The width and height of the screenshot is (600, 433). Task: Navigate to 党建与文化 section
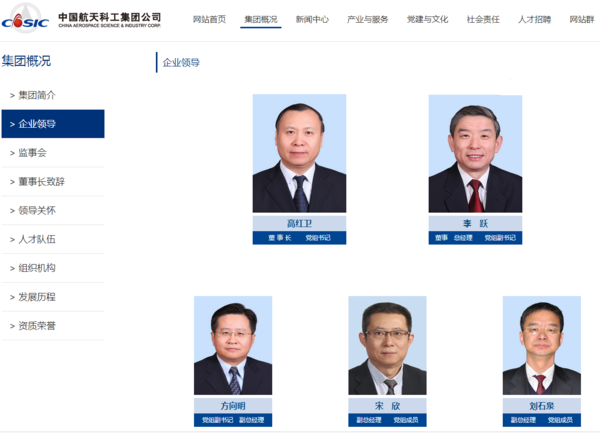click(x=427, y=19)
